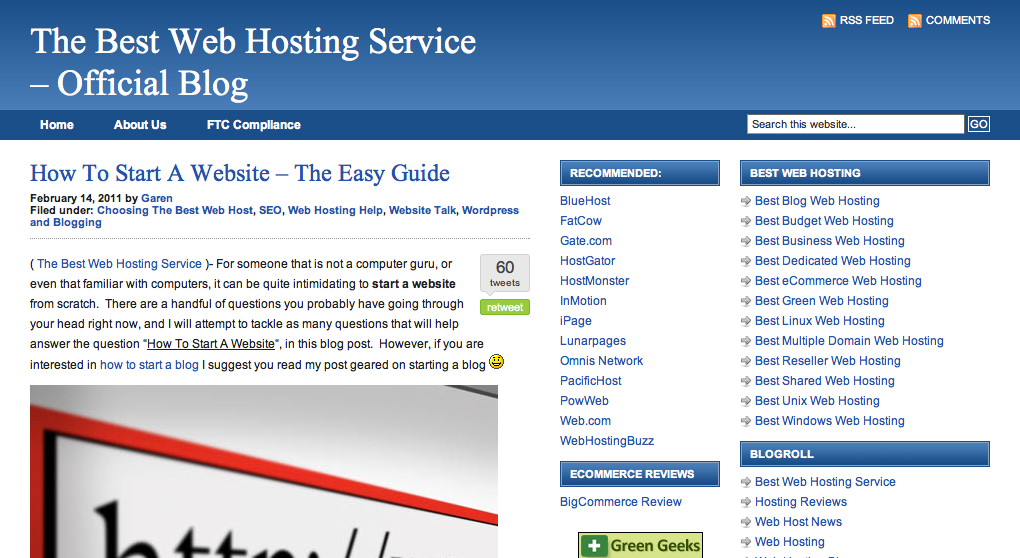Open the BlueHost recommended link

585,201
